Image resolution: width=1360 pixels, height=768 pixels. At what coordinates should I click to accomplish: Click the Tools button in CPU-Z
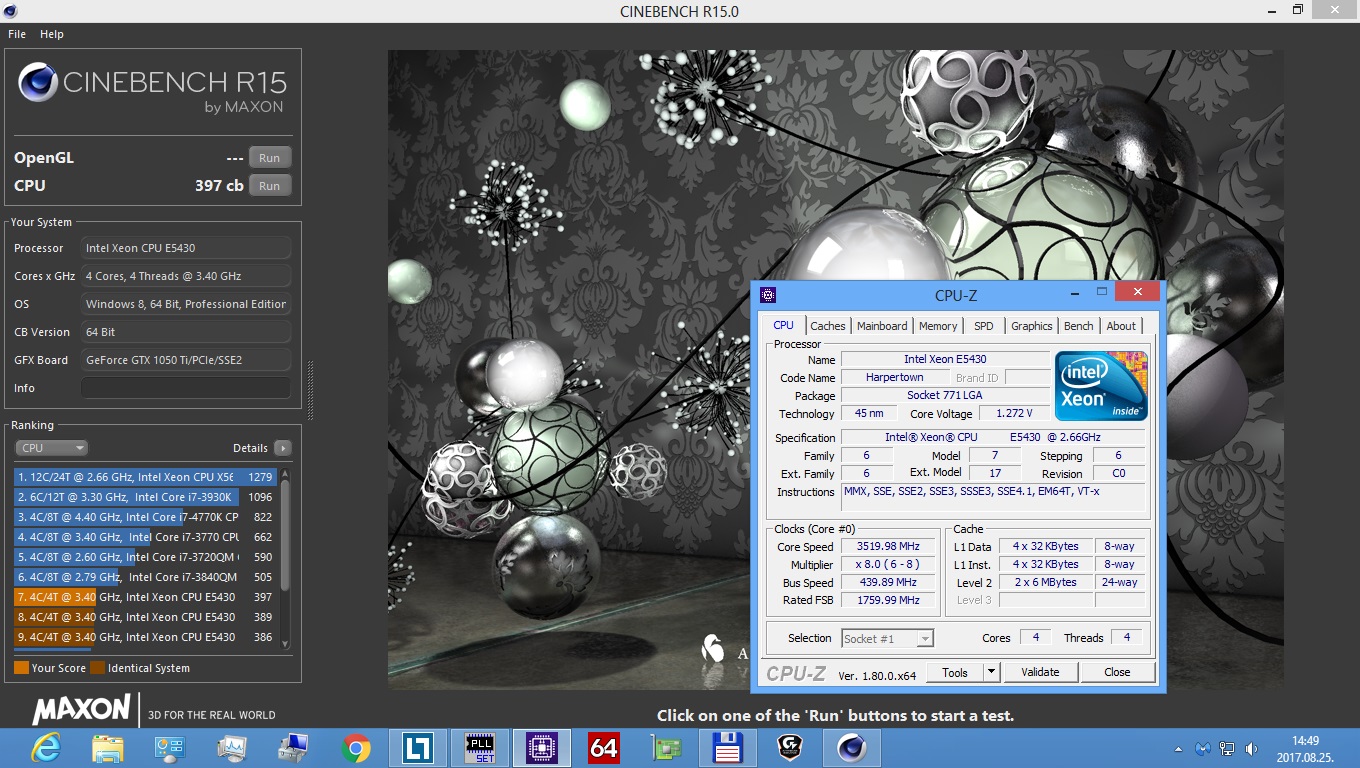coord(955,672)
